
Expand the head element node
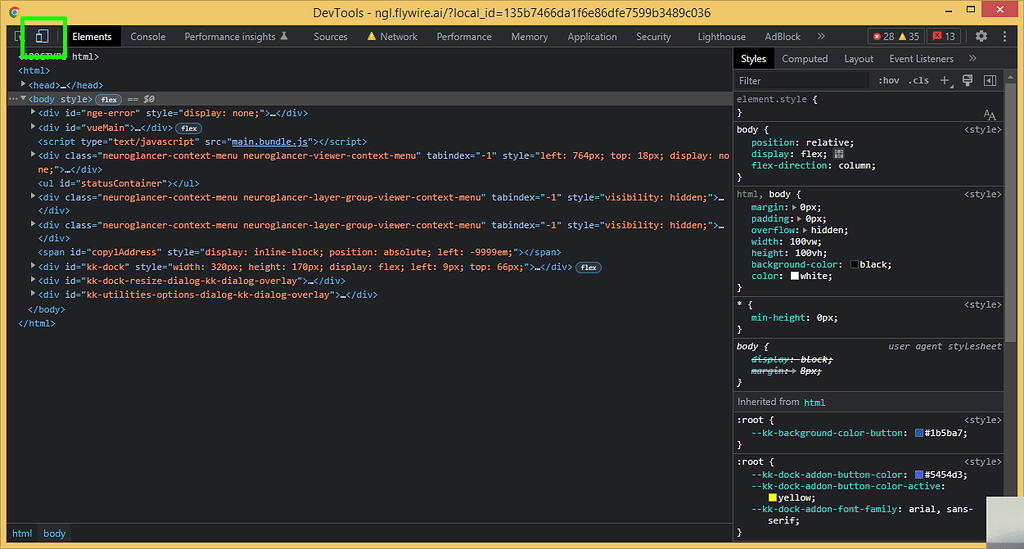pyautogui.click(x=23, y=85)
